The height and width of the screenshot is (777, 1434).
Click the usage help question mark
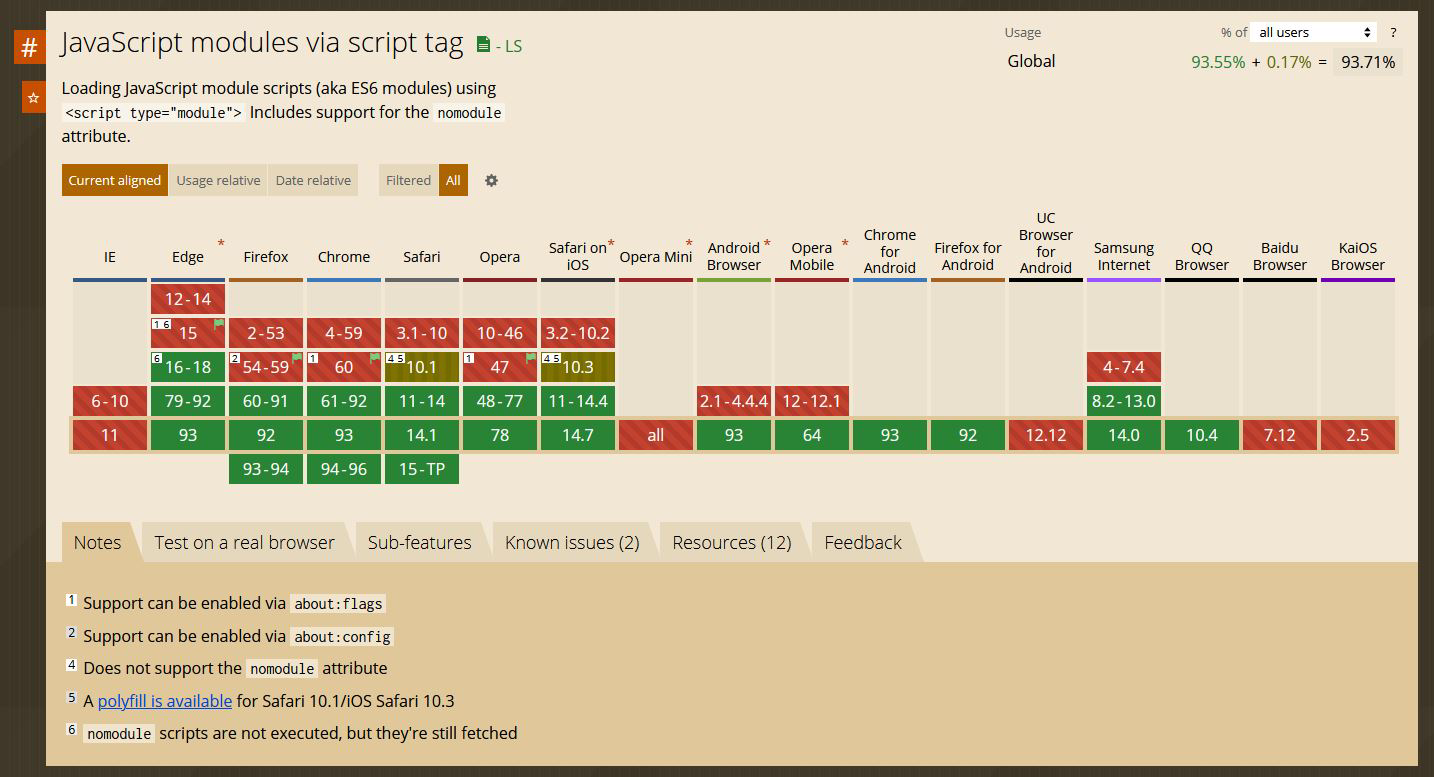(1393, 32)
